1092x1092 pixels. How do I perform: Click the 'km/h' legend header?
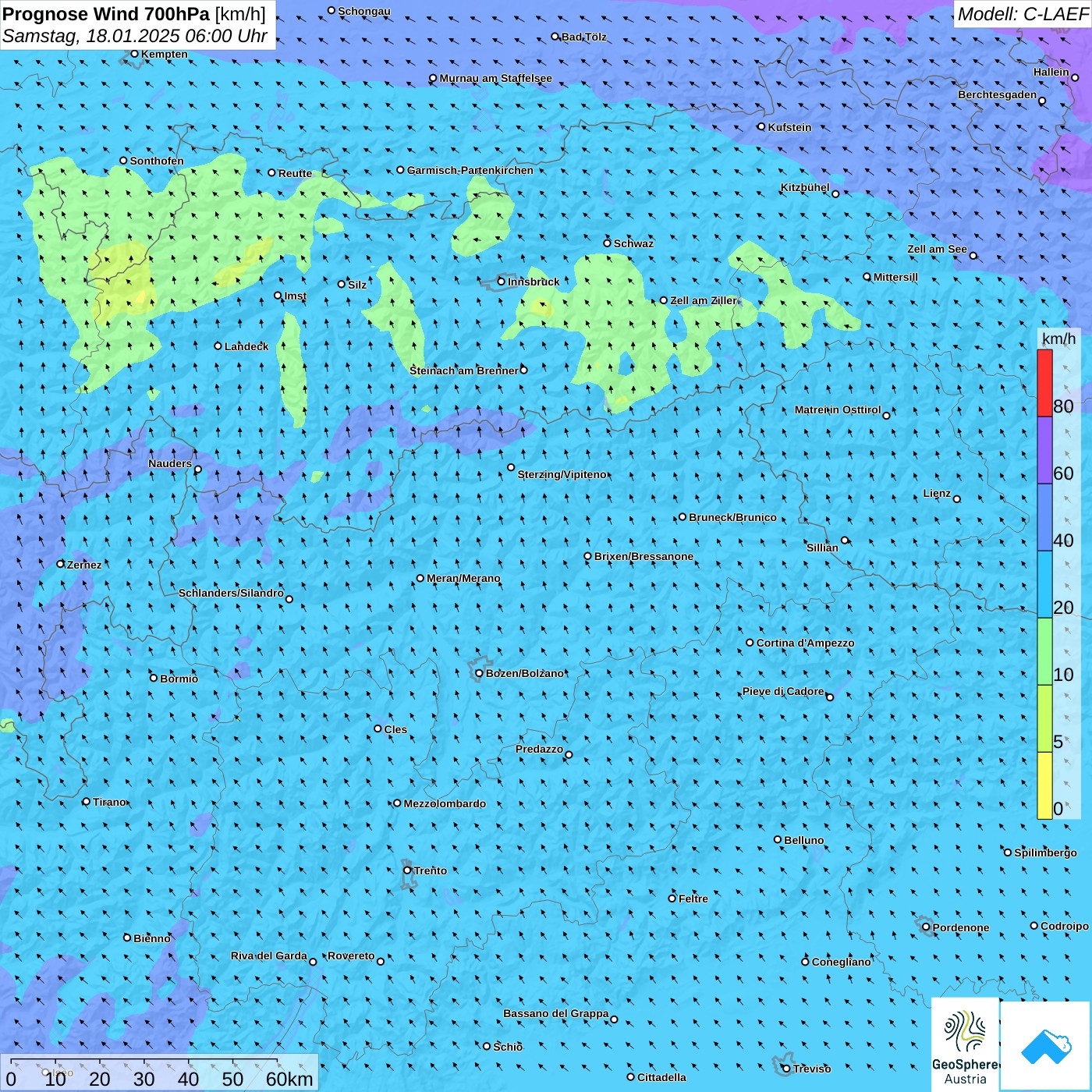(1058, 339)
